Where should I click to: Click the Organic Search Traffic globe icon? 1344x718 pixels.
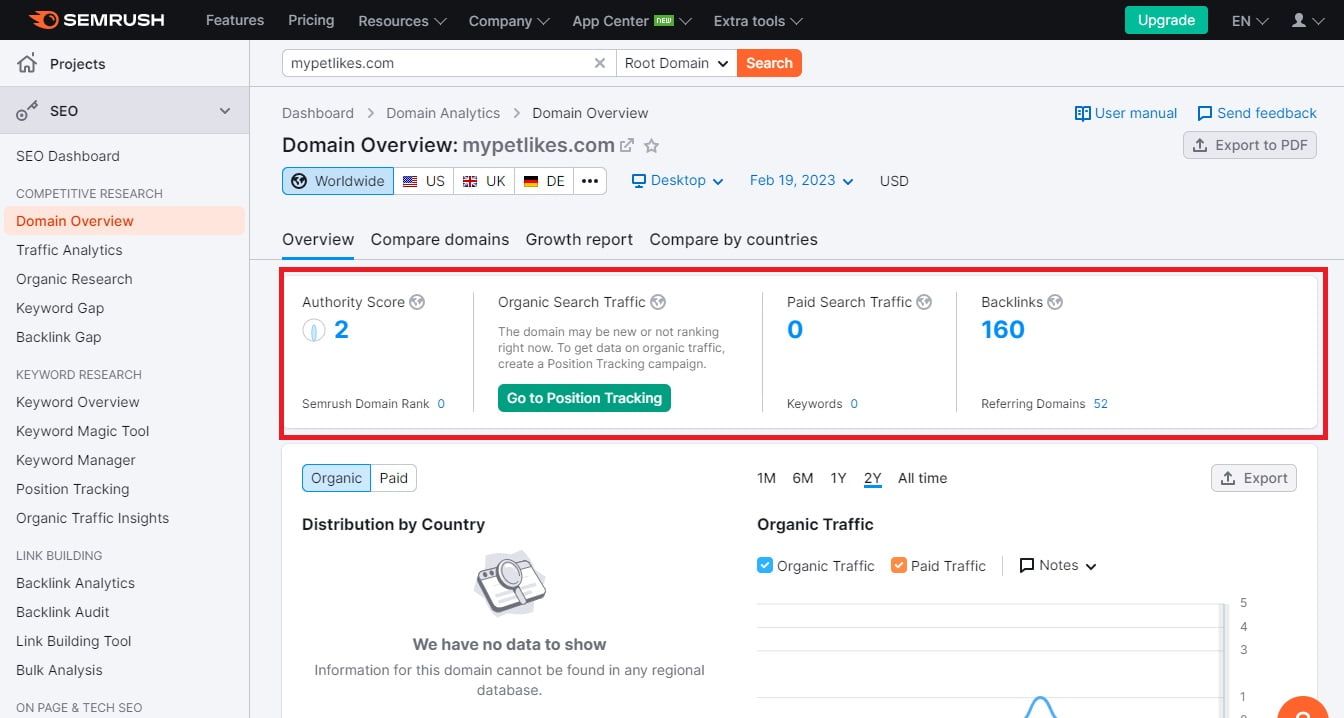[658, 302]
